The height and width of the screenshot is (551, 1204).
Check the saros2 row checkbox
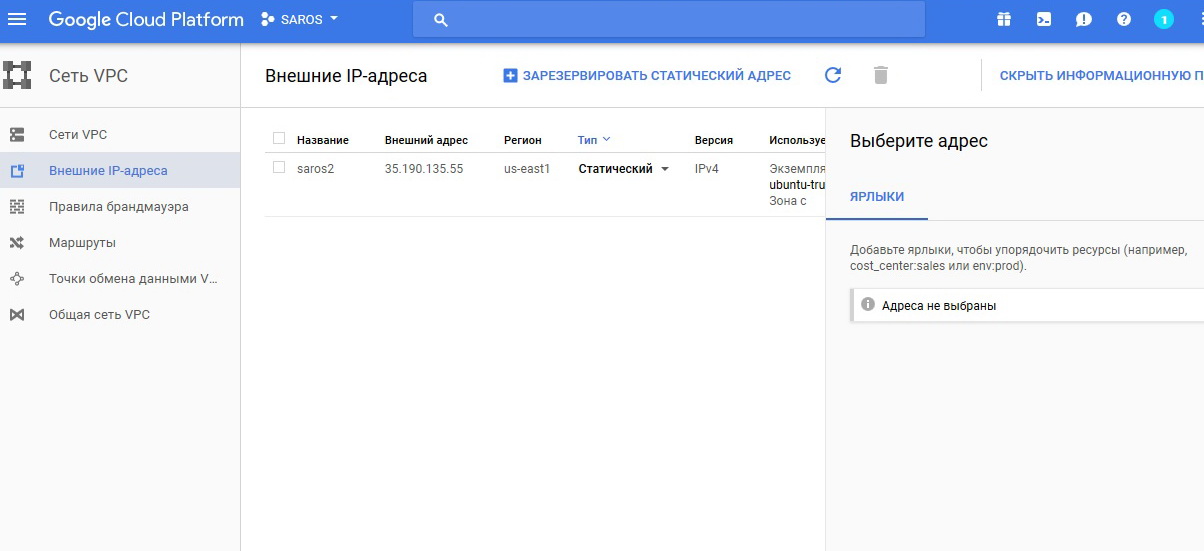tap(279, 168)
